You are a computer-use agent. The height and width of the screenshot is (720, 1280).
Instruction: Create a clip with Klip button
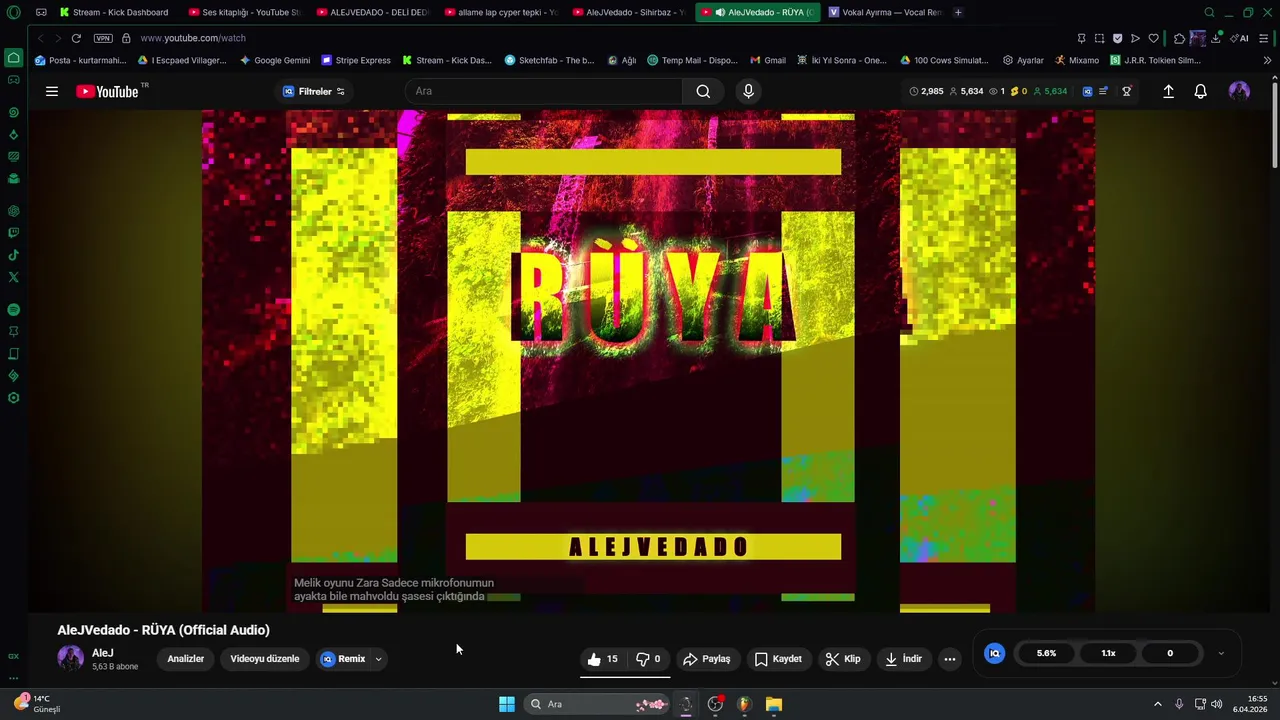coord(843,659)
